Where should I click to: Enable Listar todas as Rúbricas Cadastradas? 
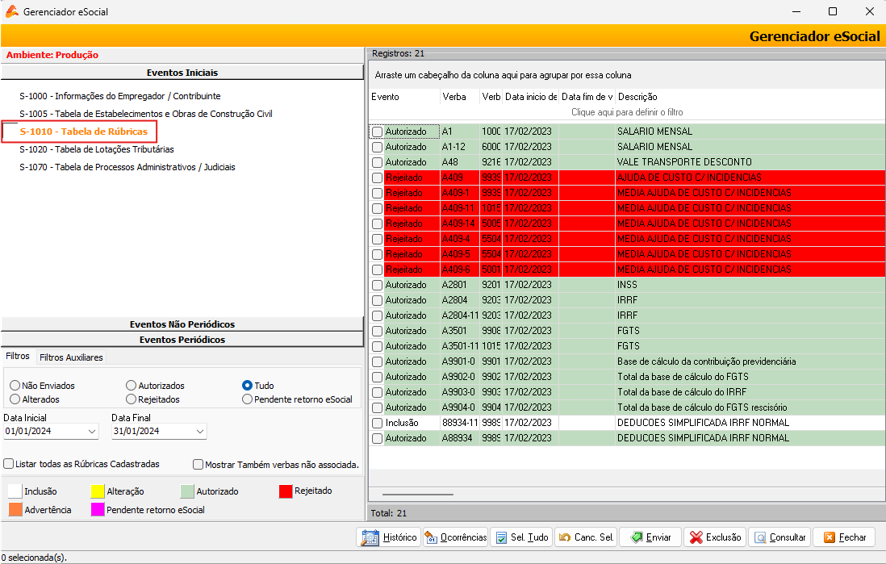(x=8, y=464)
